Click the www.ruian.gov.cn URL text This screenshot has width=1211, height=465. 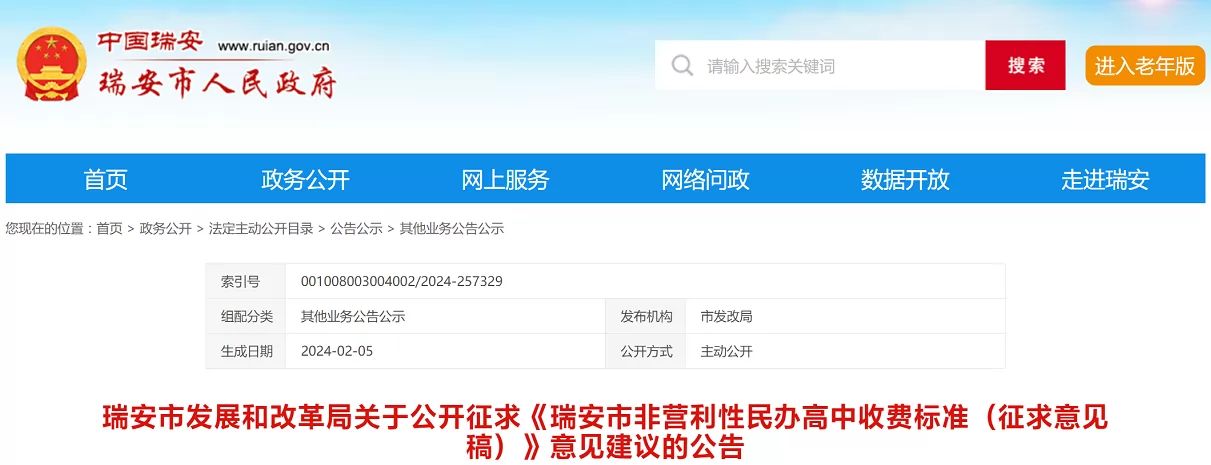[x=274, y=46]
